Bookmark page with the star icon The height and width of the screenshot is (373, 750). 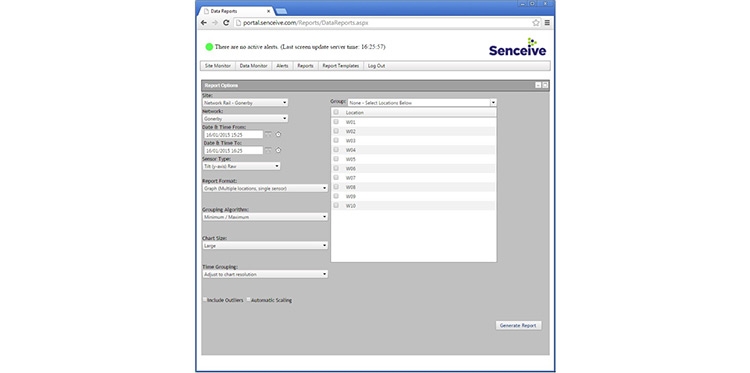click(536, 22)
